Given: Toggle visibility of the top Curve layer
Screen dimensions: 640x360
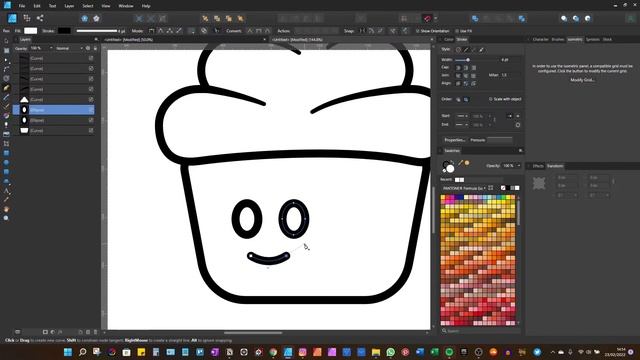Looking at the screenshot, I should click(91, 58).
